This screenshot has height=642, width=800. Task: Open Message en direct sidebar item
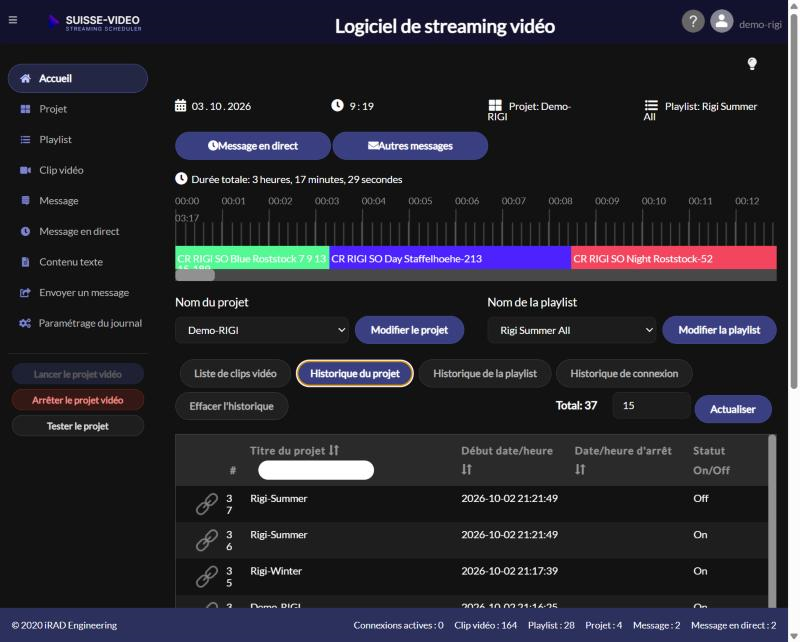coord(78,231)
